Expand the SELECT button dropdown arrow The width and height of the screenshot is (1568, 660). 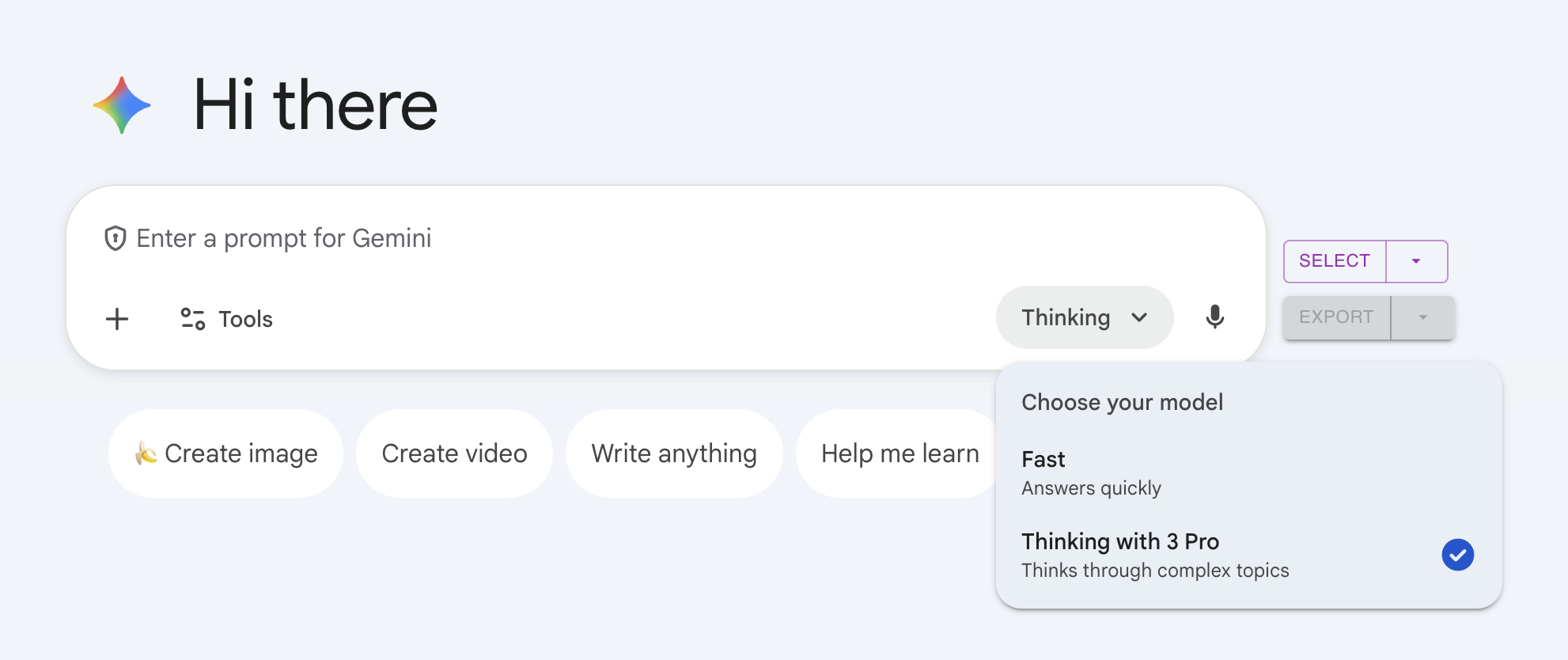pos(1416,261)
